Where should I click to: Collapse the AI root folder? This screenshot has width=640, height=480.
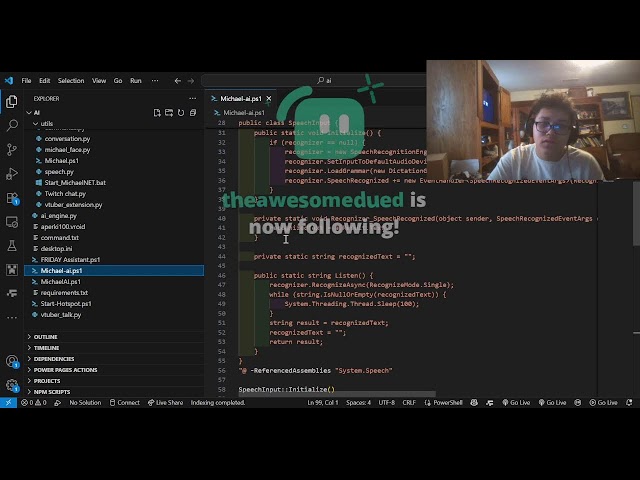tap(29, 113)
